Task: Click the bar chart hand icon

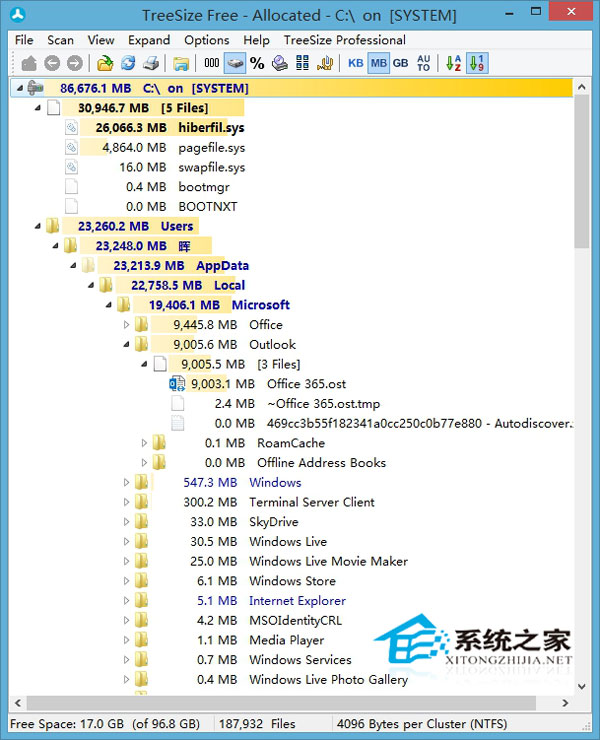Action: 325,63
